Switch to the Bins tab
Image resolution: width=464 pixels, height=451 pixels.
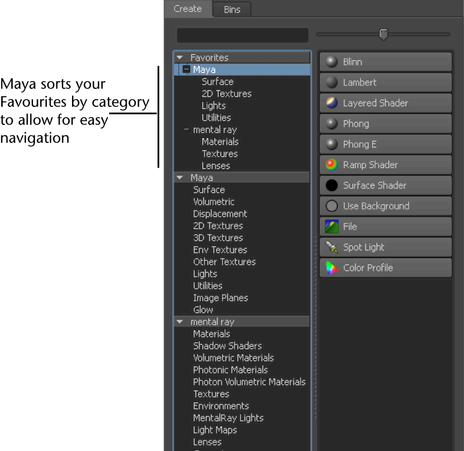pos(232,9)
